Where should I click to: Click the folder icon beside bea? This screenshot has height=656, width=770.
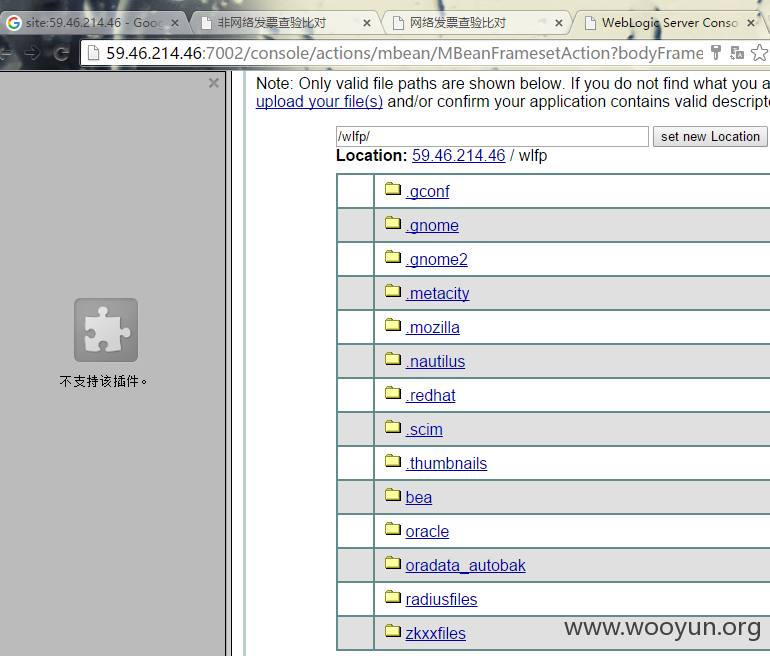pyautogui.click(x=393, y=494)
